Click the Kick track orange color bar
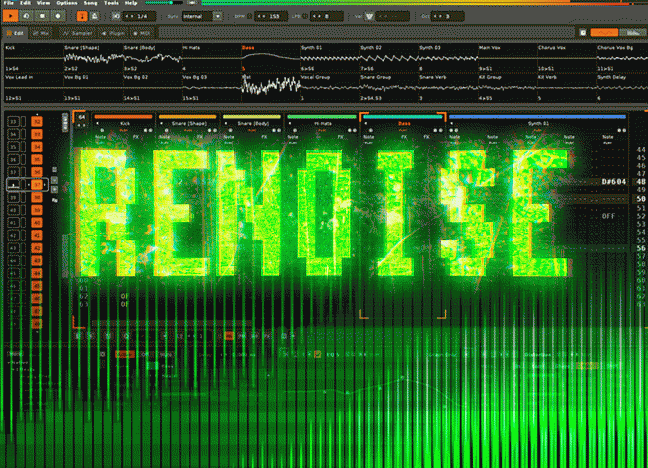Image resolution: width=648 pixels, height=468 pixels. pyautogui.click(x=124, y=117)
